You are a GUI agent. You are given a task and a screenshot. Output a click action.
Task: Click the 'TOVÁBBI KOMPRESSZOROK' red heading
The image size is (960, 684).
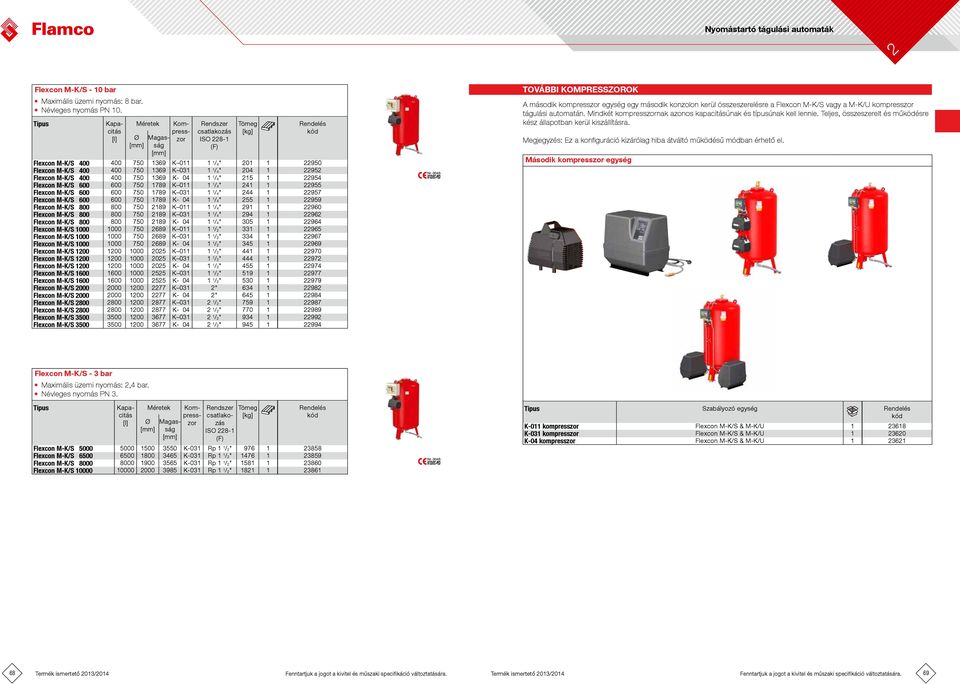pyautogui.click(x=580, y=89)
